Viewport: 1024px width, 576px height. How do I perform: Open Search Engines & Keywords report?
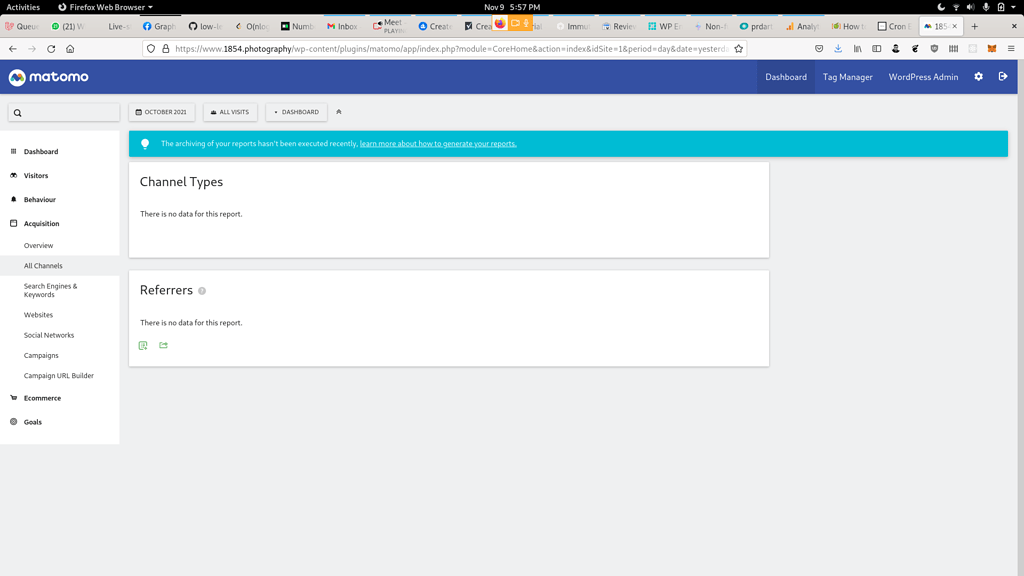click(x=51, y=290)
